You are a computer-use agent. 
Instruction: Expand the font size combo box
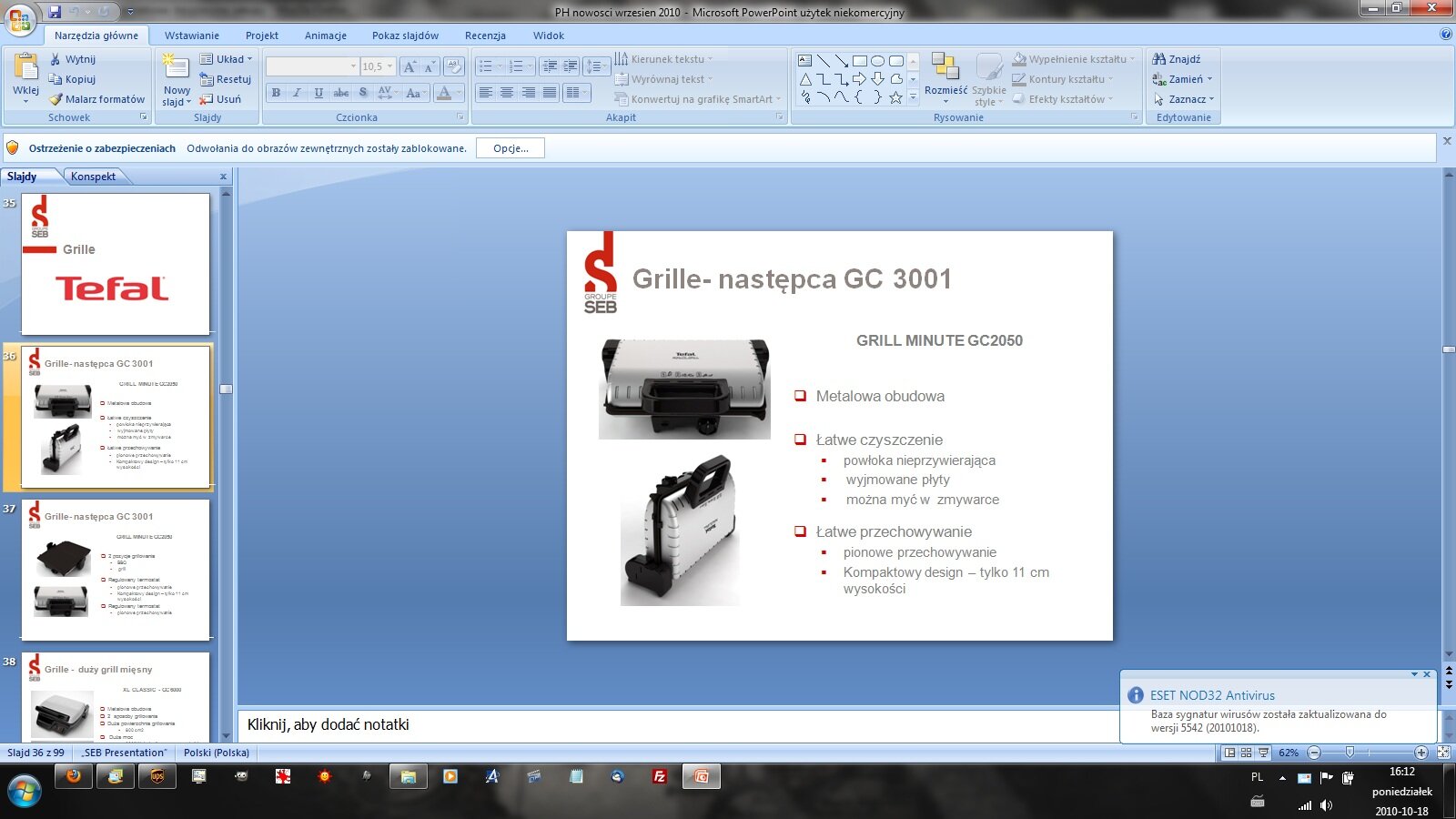pyautogui.click(x=389, y=66)
